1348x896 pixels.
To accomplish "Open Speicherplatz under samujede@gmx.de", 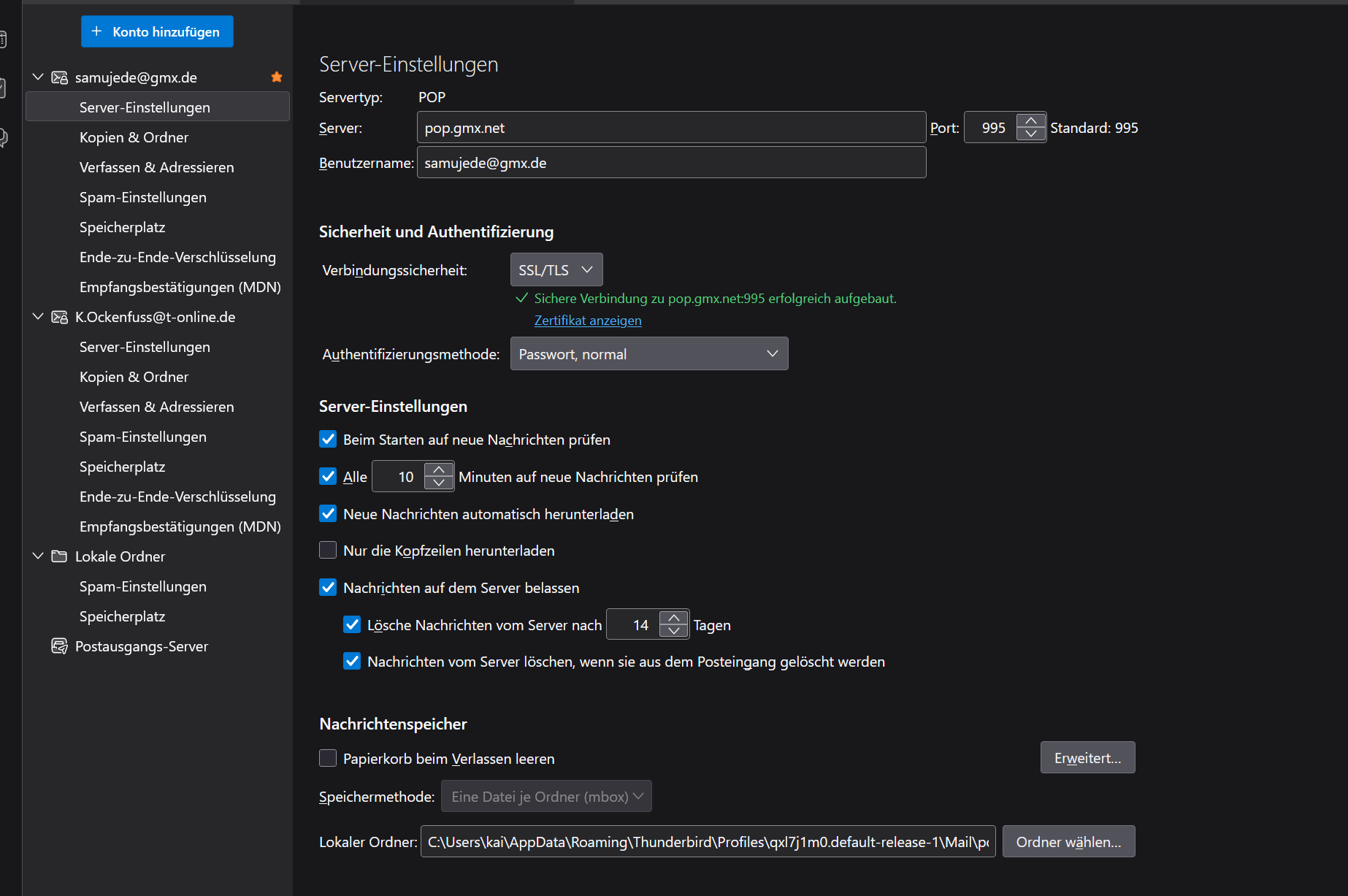I will coord(157,226).
